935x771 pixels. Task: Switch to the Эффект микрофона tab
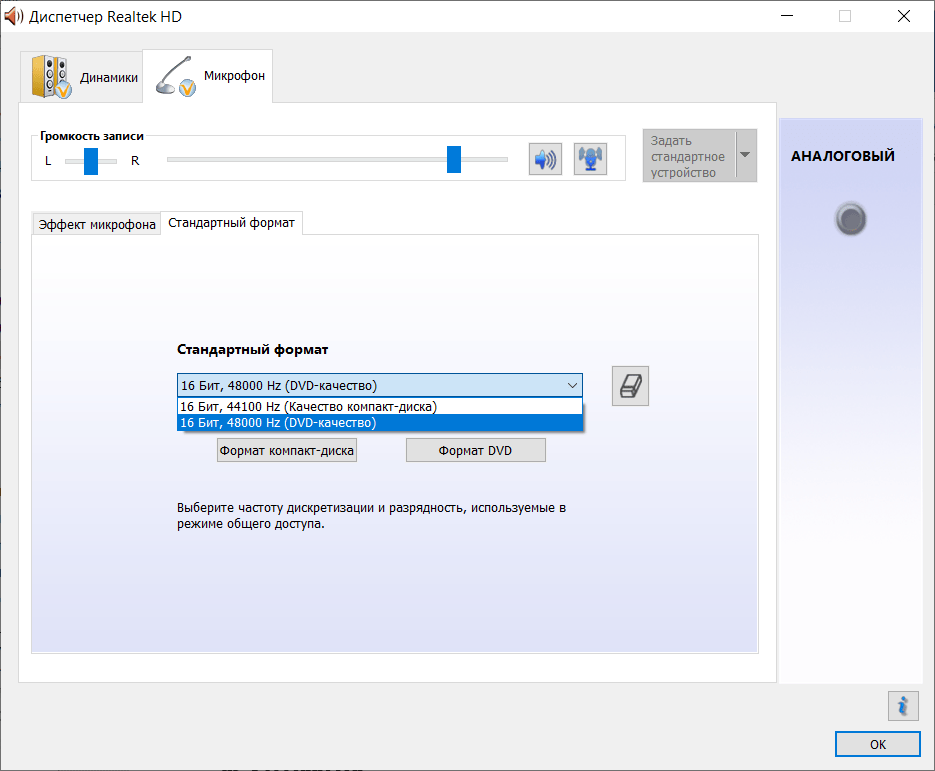coord(96,223)
